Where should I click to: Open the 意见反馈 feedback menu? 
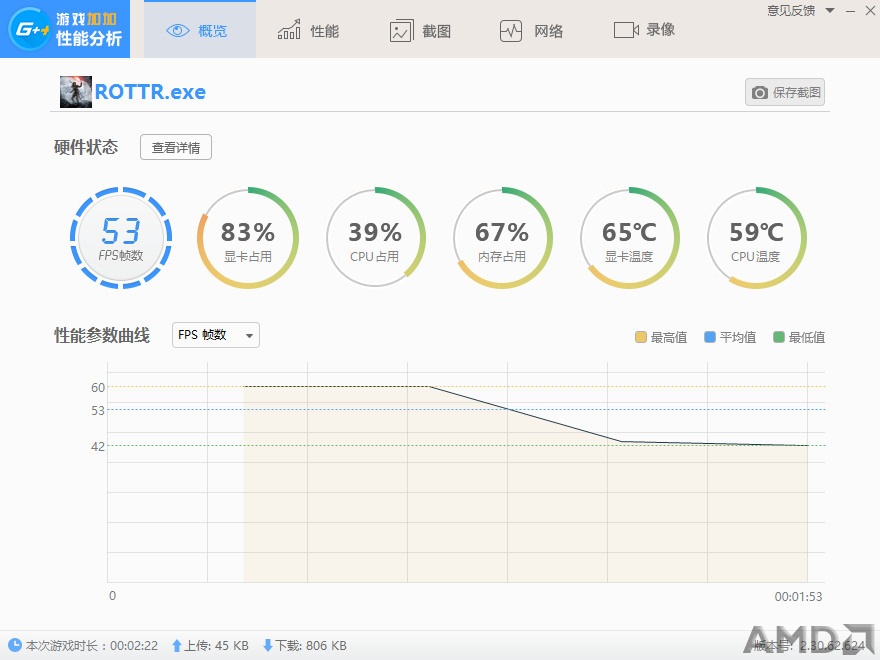click(791, 11)
